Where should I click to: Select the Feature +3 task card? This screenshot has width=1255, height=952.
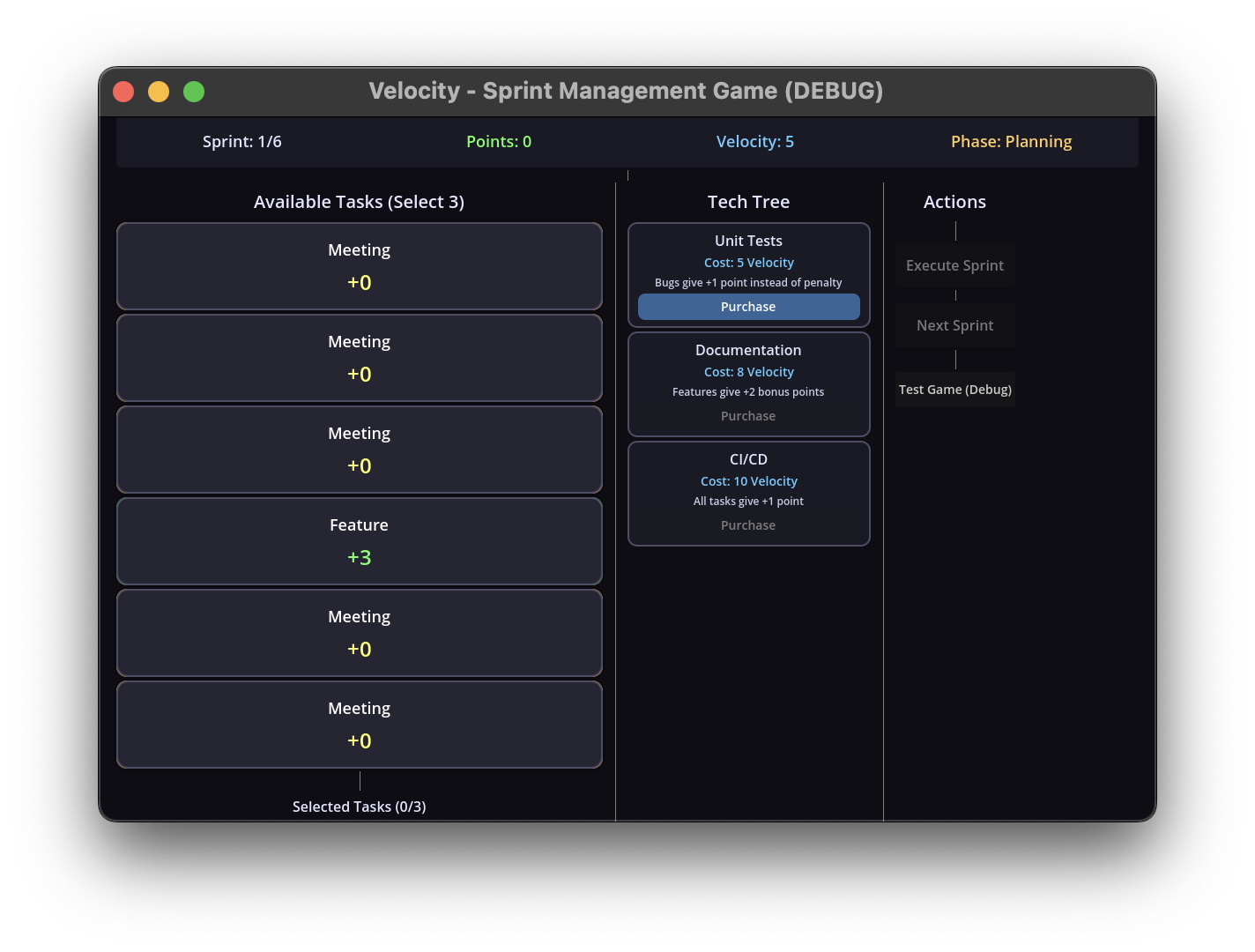(x=359, y=540)
